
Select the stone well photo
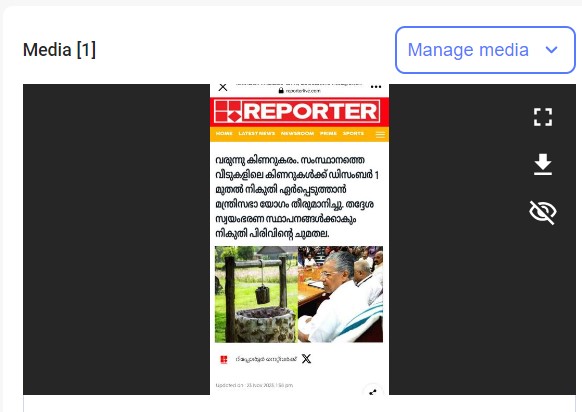[x=256, y=294]
